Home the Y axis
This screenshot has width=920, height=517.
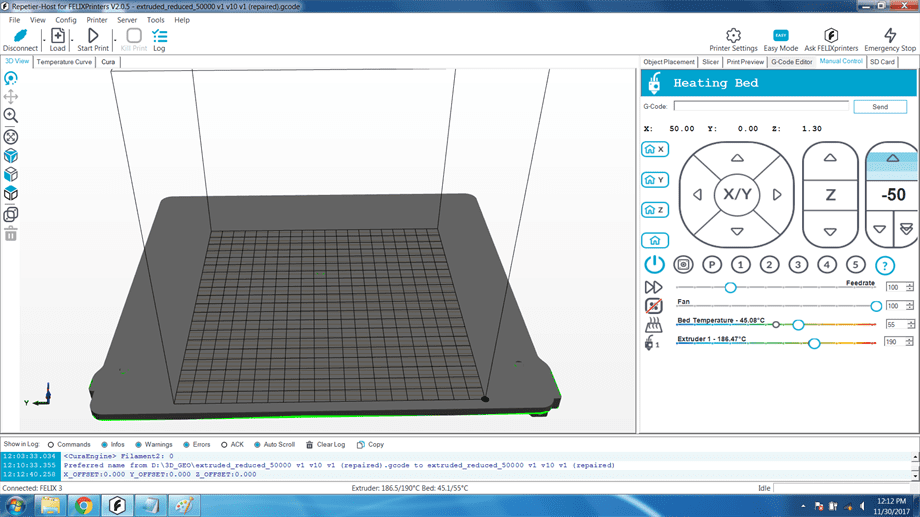point(655,180)
